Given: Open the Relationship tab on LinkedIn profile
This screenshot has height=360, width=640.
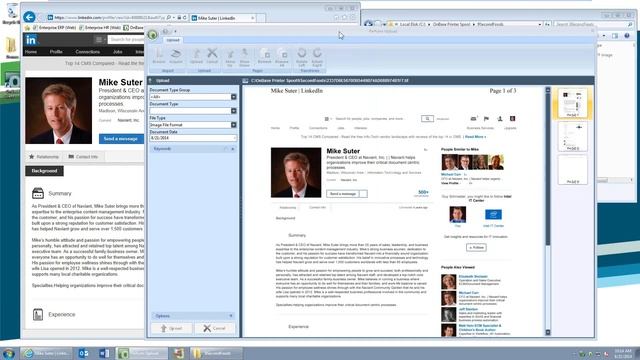Looking at the screenshot, I should tap(44, 157).
